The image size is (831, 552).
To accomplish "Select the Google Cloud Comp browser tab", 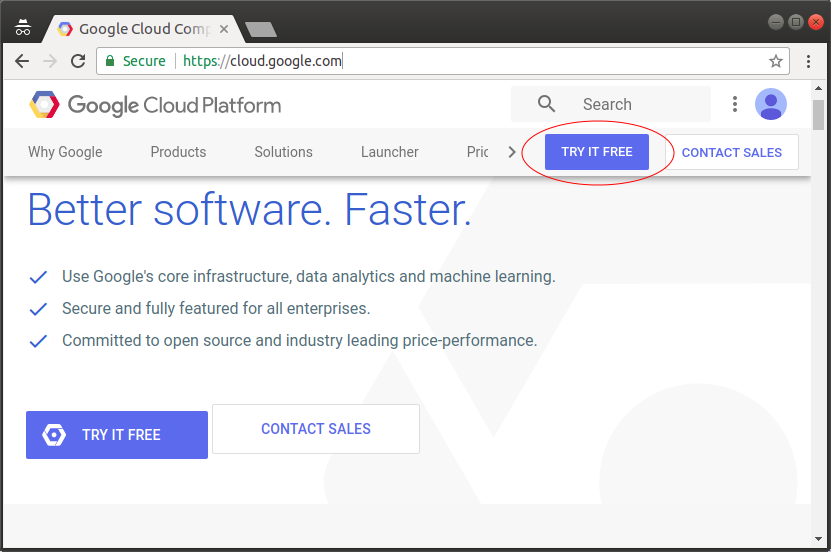I will tap(143, 29).
